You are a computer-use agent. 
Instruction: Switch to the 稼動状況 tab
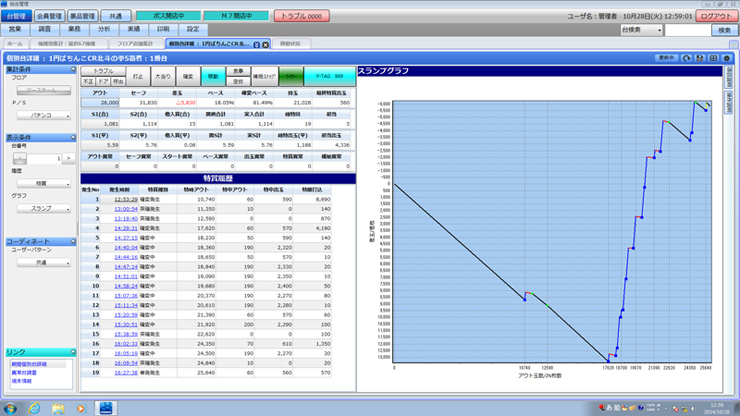(290, 44)
